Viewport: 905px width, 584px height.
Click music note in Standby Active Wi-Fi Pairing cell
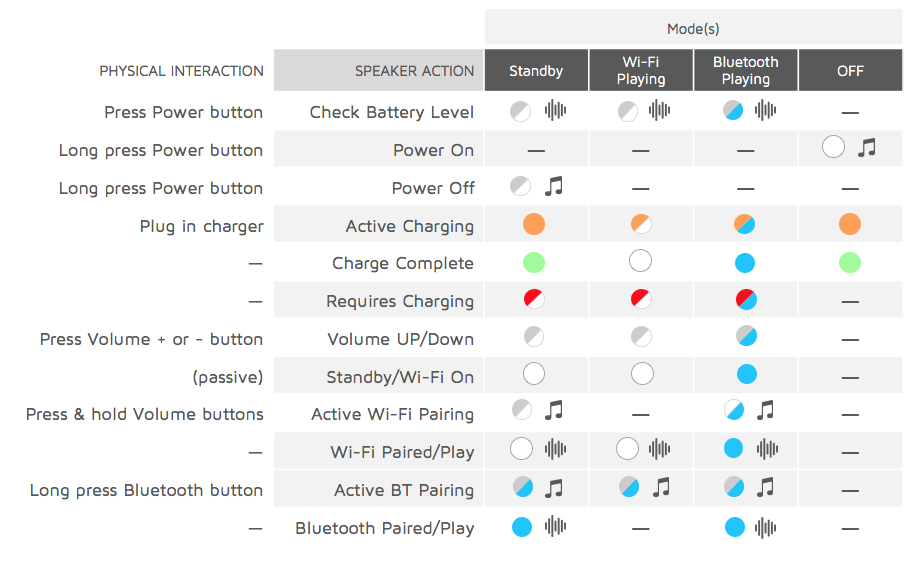pyautogui.click(x=554, y=411)
